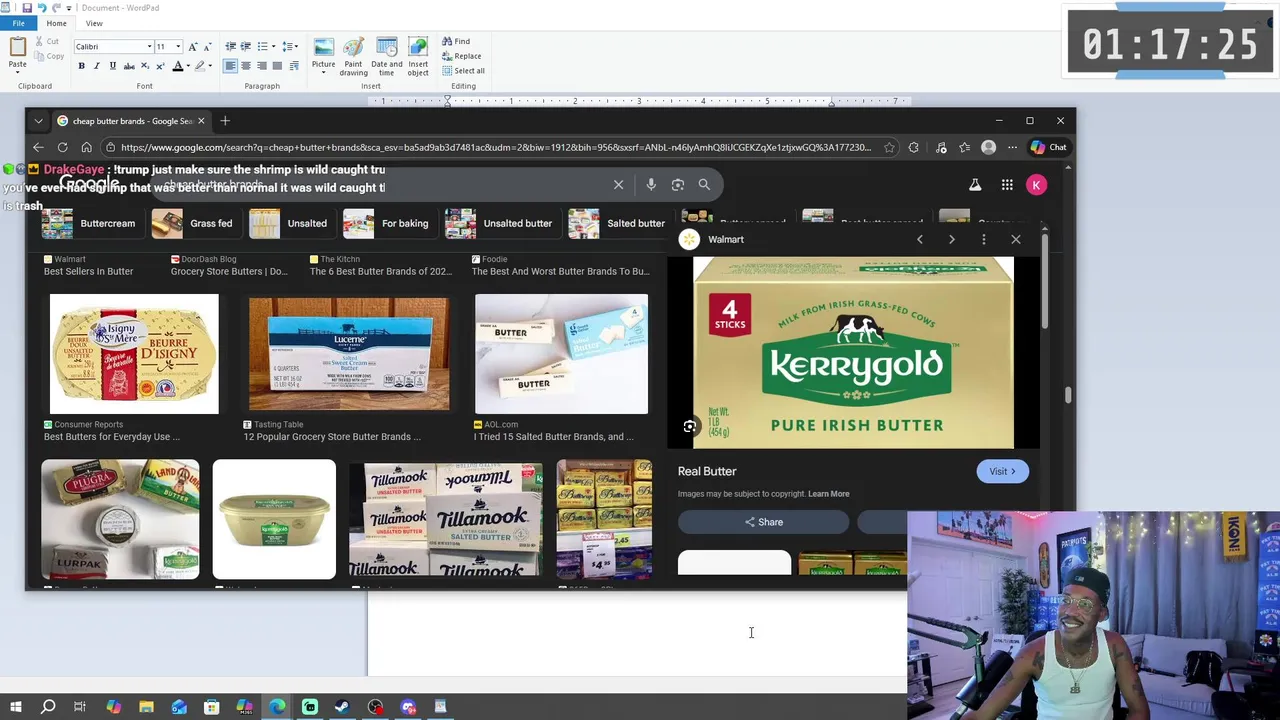The width and height of the screenshot is (1280, 720).
Task: Open Copilot Chat in Edge
Action: click(1049, 147)
